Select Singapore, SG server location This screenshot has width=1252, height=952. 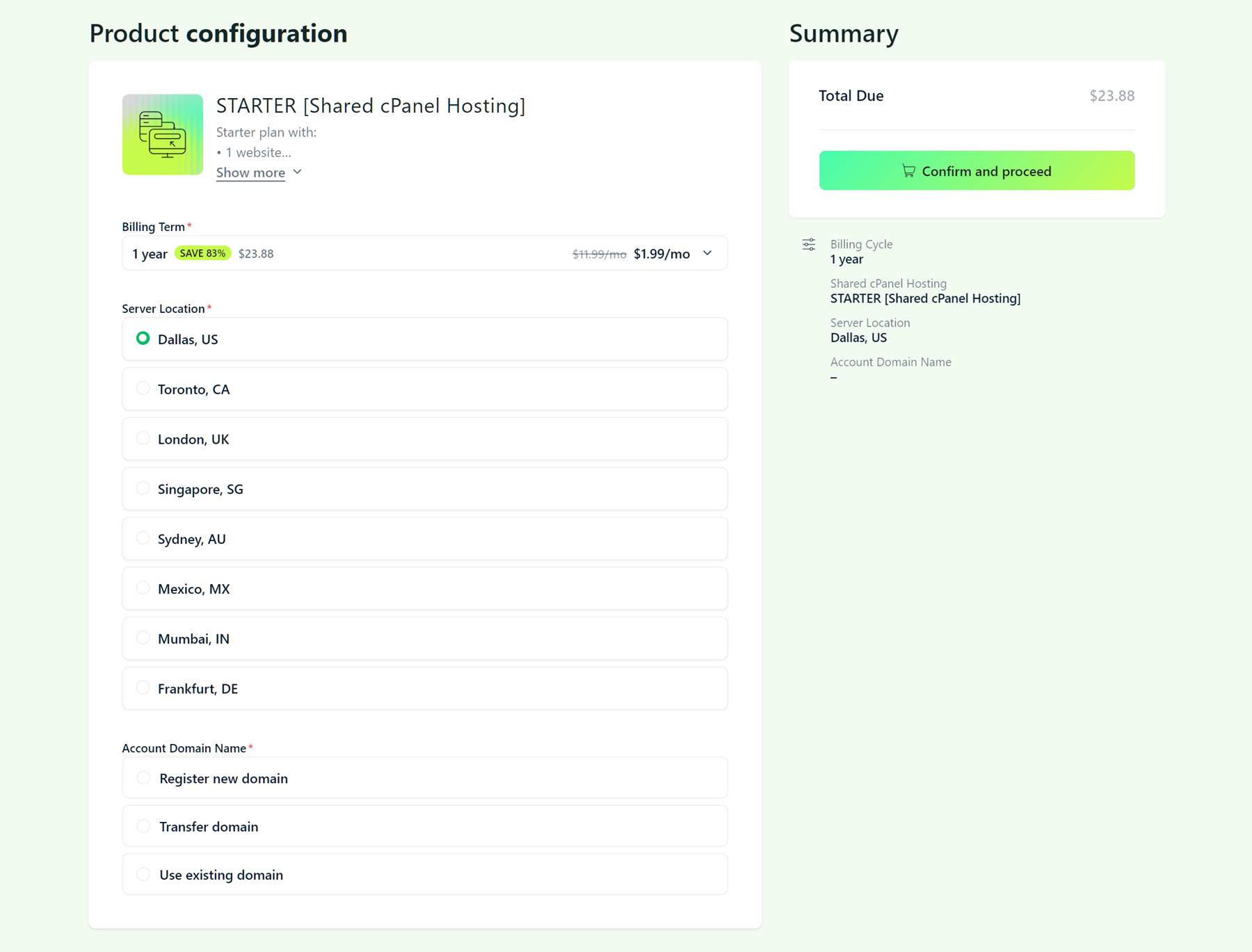coord(425,489)
